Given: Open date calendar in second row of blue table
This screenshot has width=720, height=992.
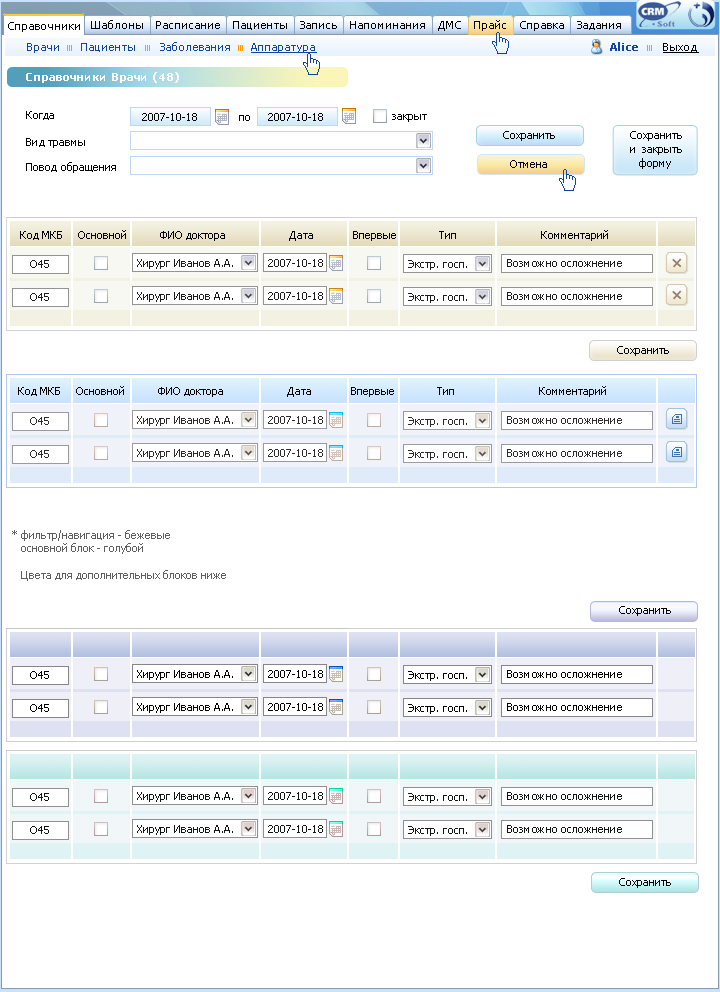Looking at the screenshot, I should 336,453.
